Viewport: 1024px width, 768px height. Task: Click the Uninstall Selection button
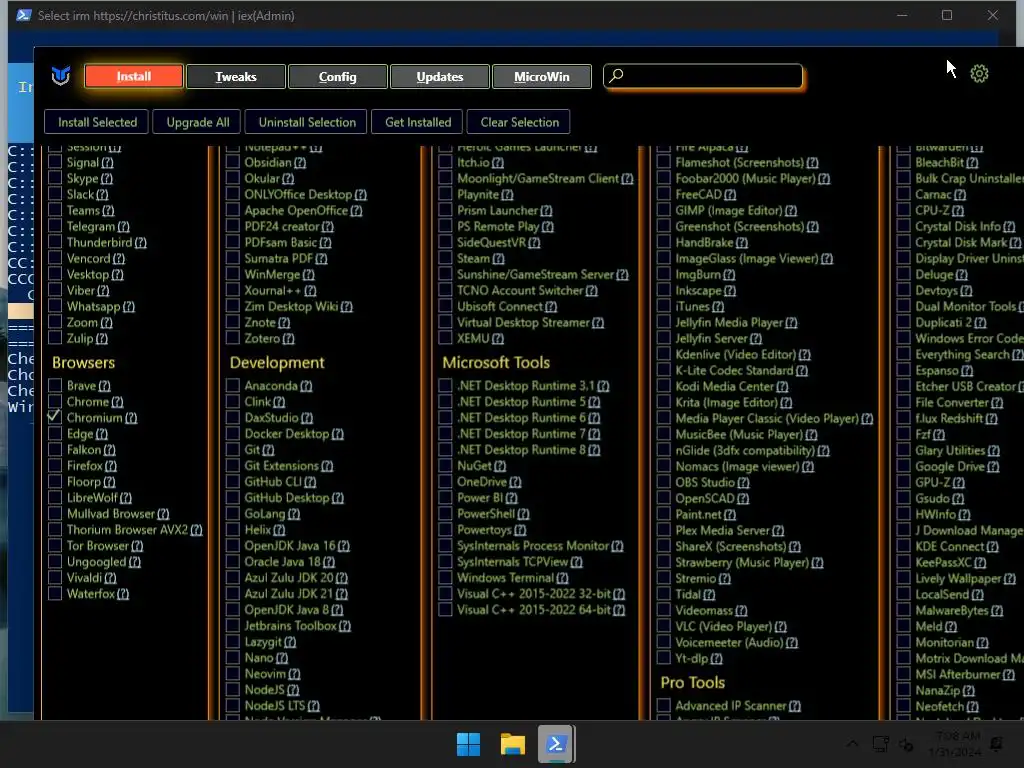point(307,122)
